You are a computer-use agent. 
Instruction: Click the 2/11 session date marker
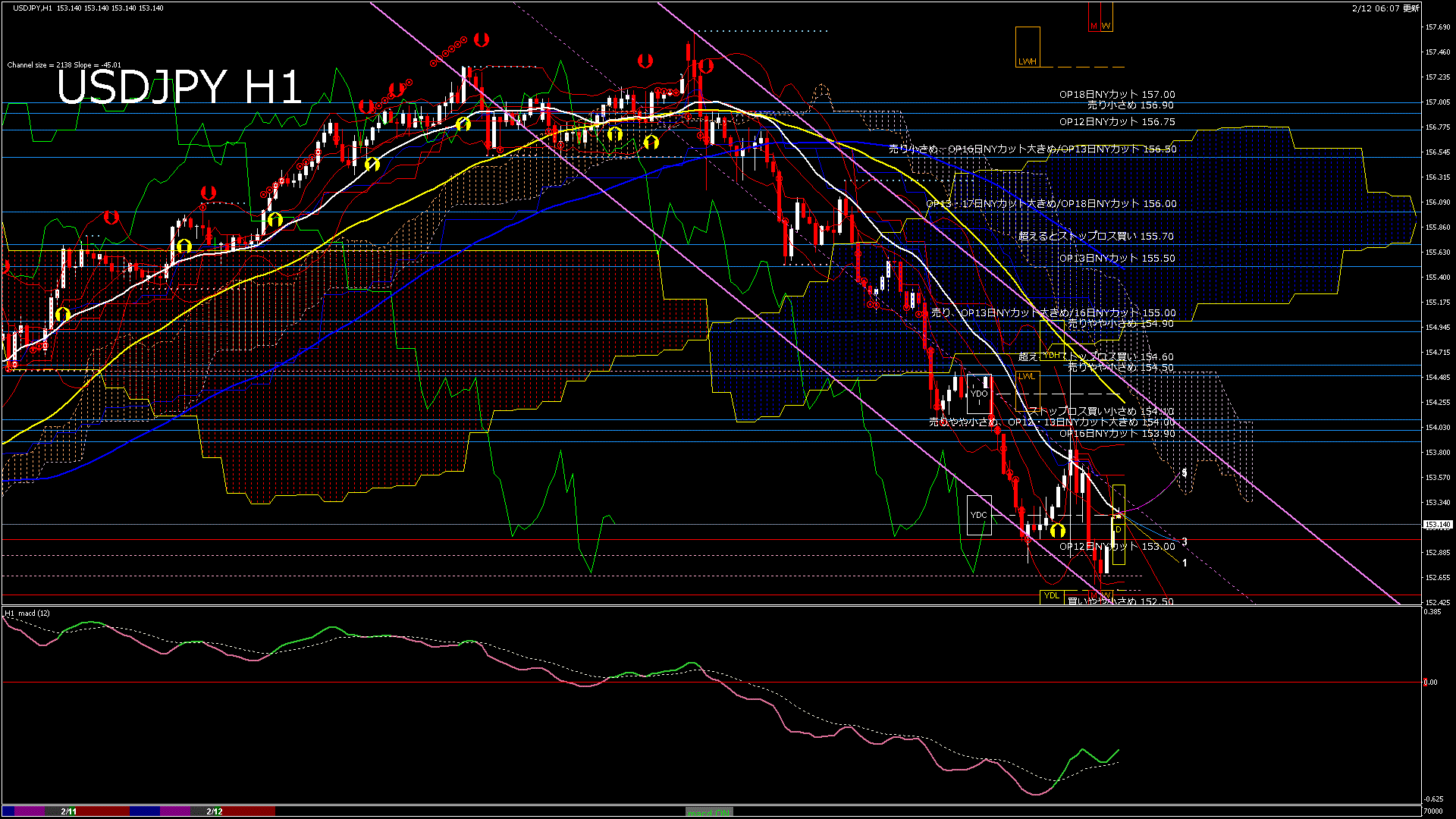69,811
